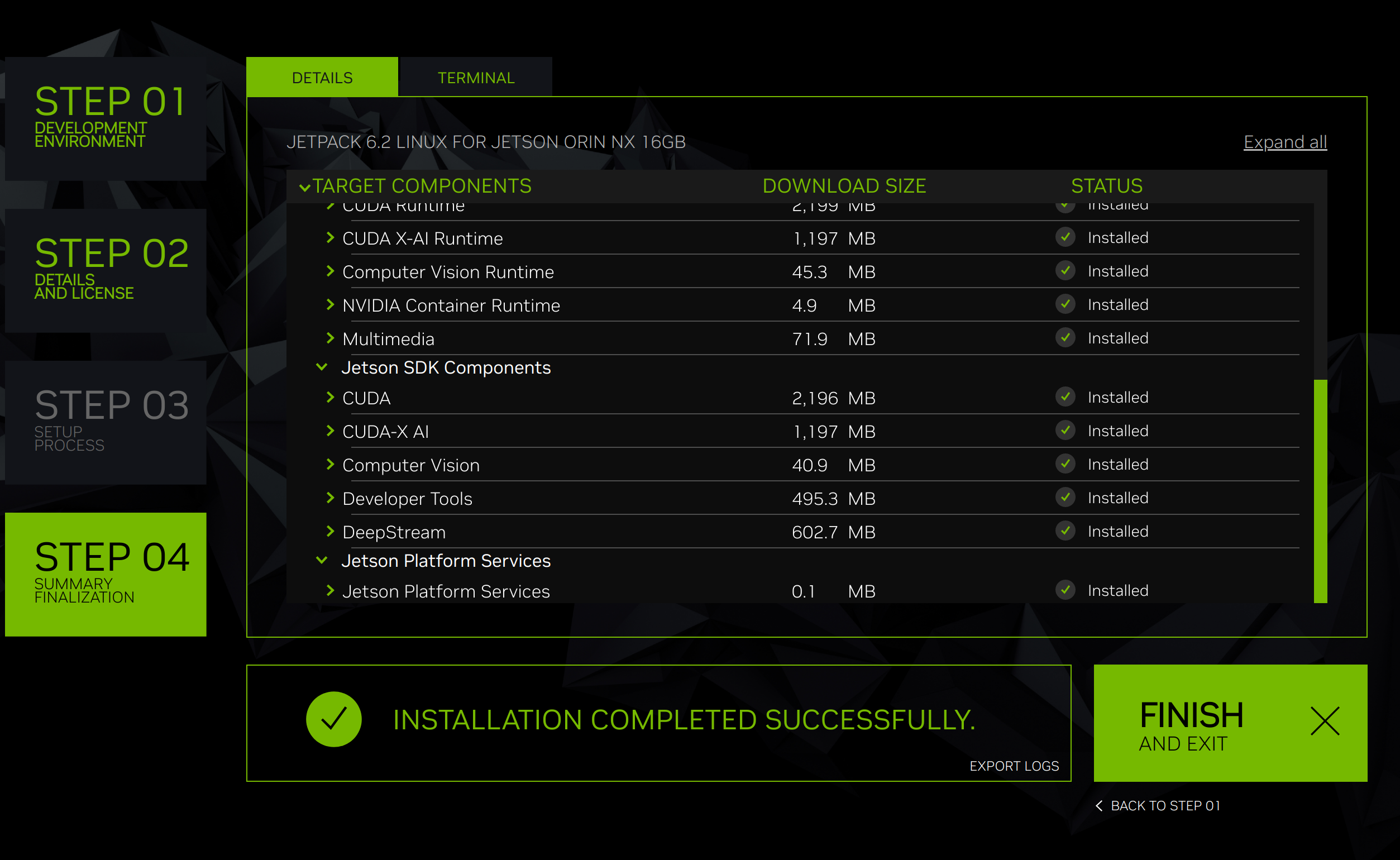Collapse the Target Components header chevron
1400x860 pixels.
click(305, 187)
